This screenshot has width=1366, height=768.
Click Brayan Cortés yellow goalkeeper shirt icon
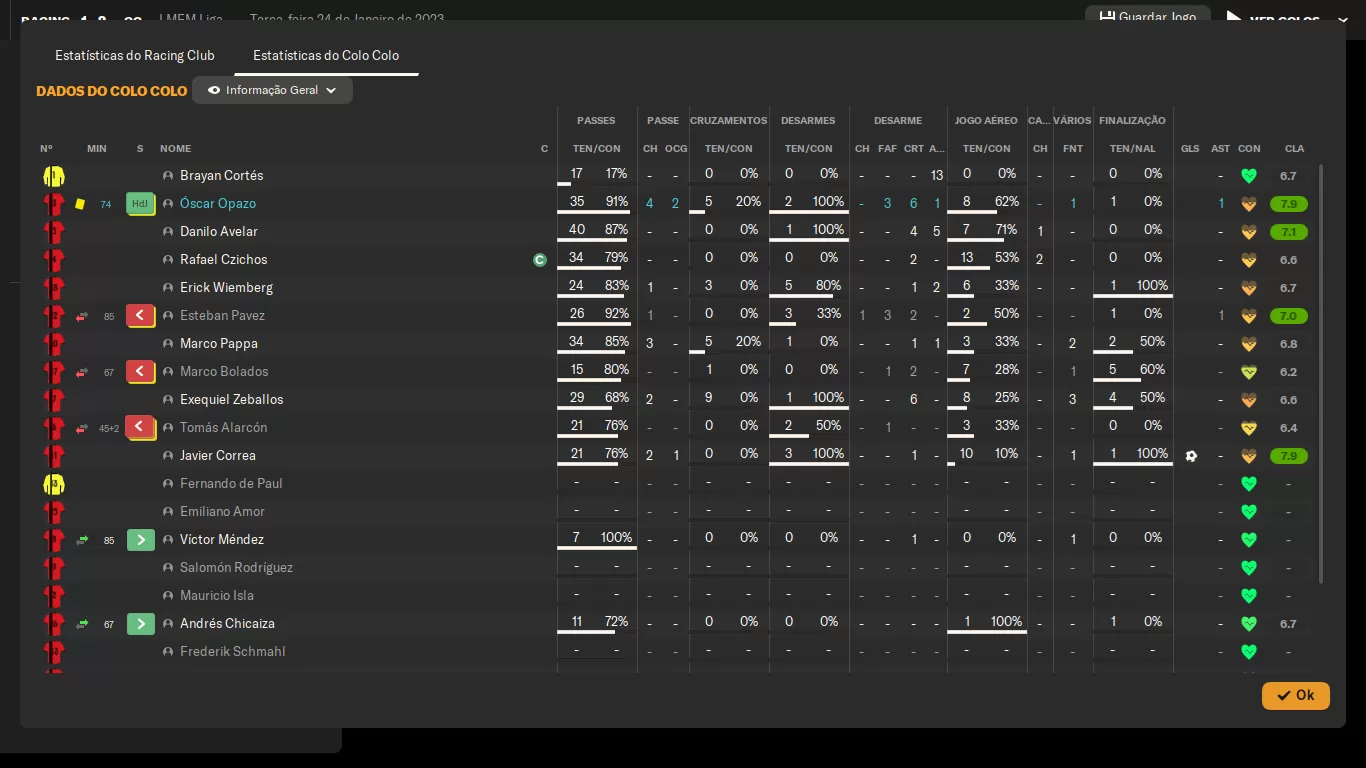pos(54,176)
